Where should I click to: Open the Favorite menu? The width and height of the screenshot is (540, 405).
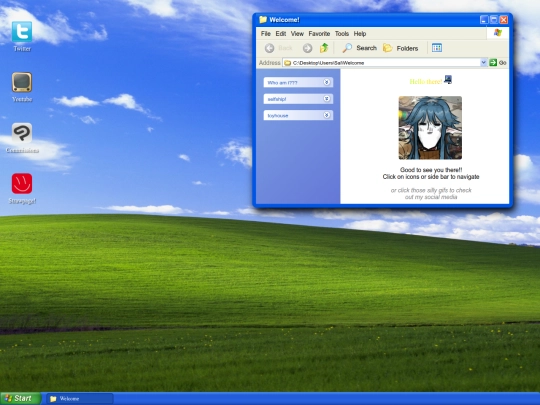pos(319,33)
